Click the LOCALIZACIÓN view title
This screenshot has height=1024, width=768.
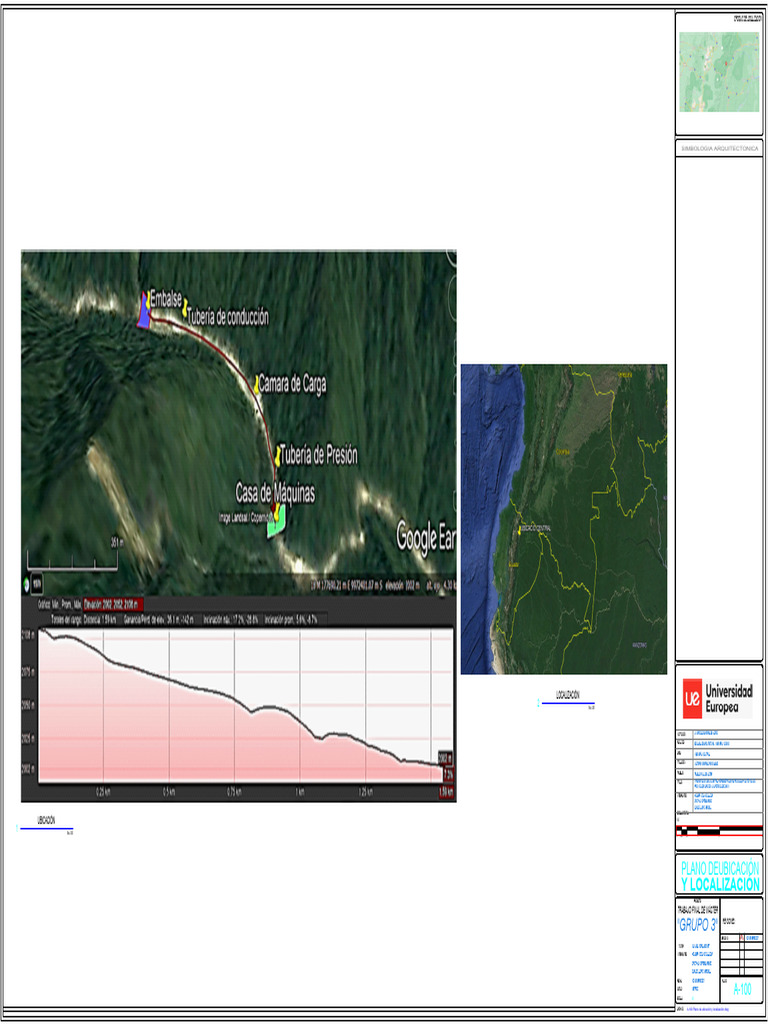567,694
